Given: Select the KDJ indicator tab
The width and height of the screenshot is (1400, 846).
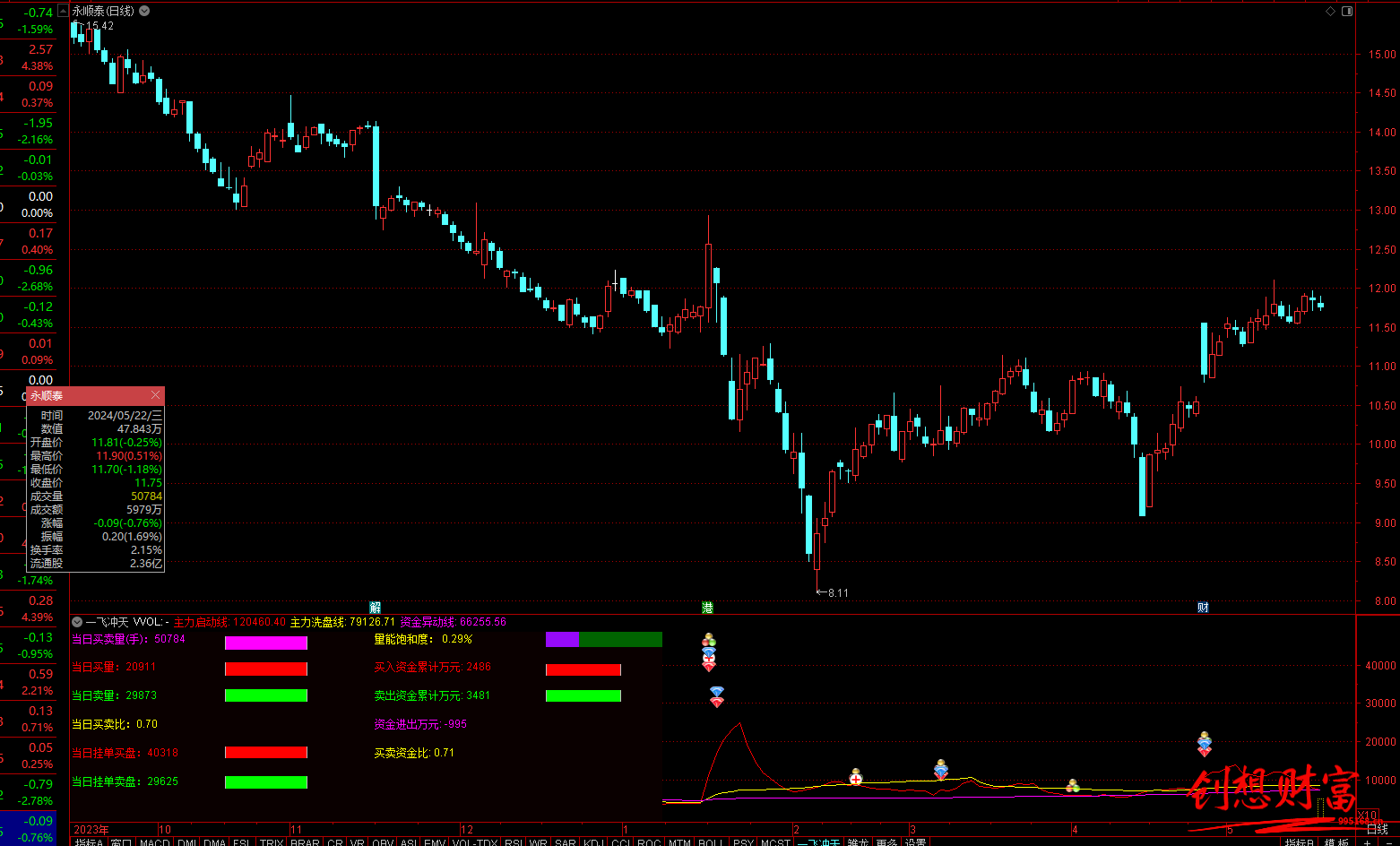Looking at the screenshot, I should tap(592, 842).
